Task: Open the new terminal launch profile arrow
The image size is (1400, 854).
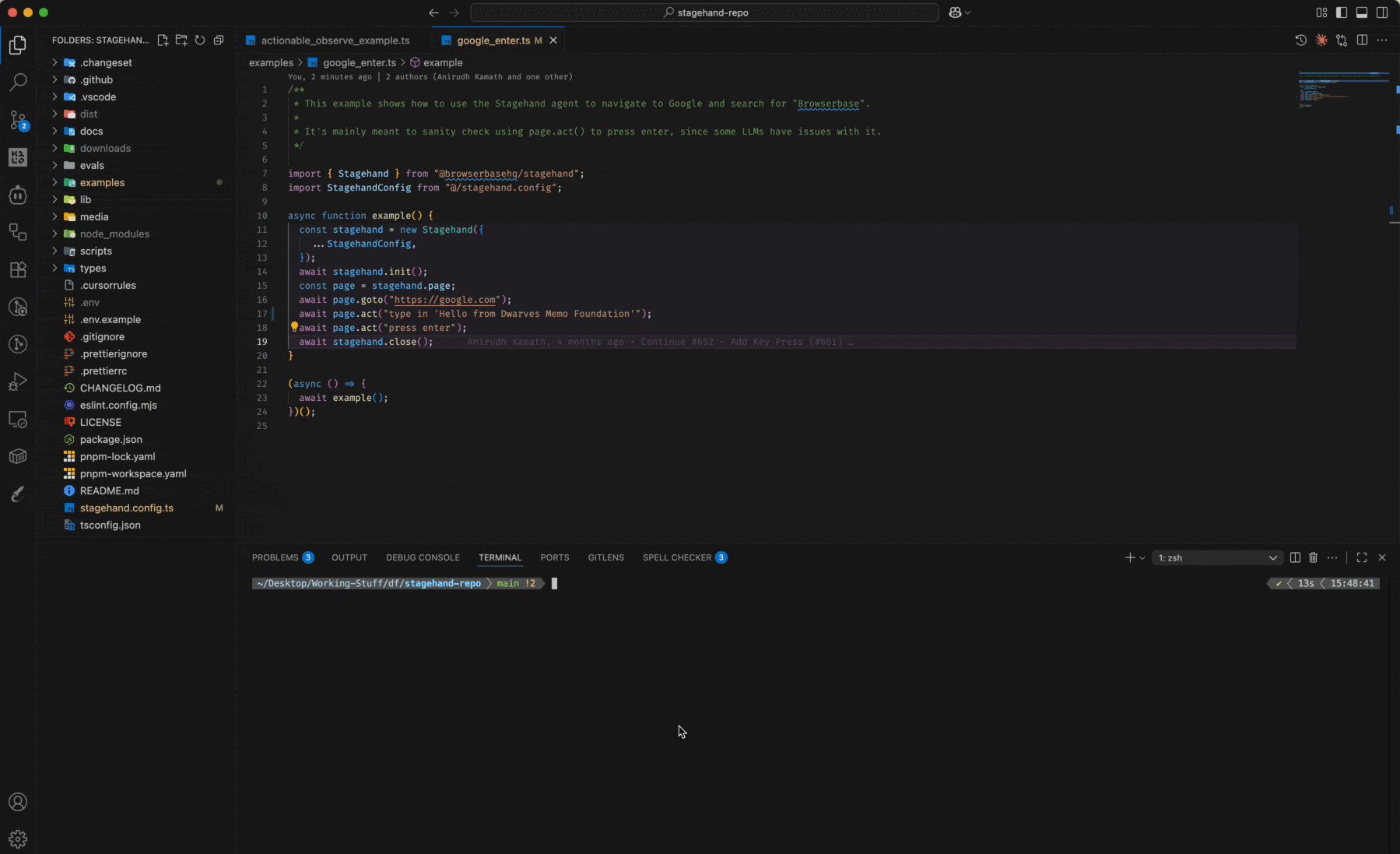Action: point(1142,558)
